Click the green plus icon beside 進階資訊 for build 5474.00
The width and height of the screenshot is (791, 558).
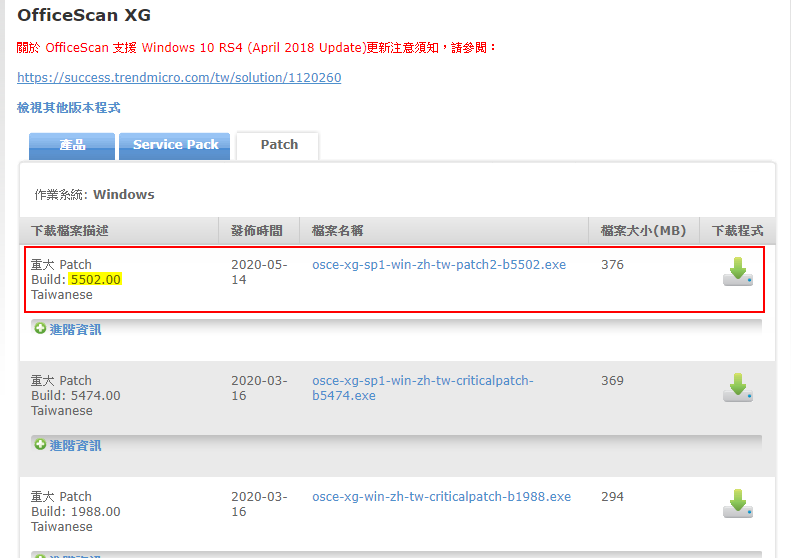(40, 444)
